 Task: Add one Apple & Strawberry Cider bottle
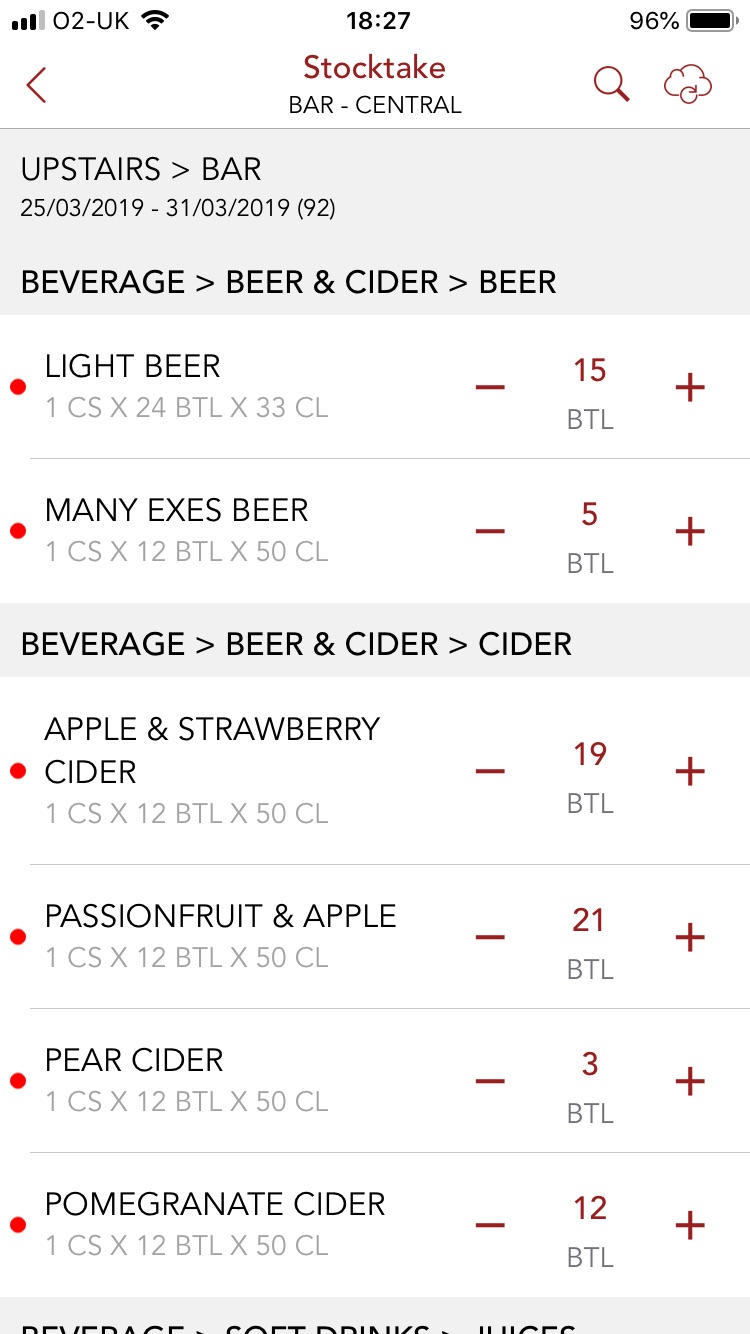pyautogui.click(x=690, y=771)
